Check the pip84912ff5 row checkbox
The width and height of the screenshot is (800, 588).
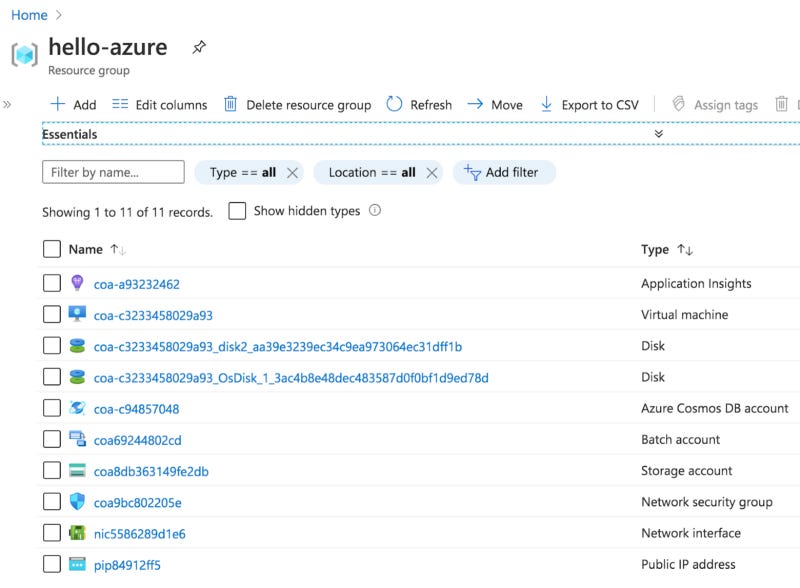pos(52,564)
